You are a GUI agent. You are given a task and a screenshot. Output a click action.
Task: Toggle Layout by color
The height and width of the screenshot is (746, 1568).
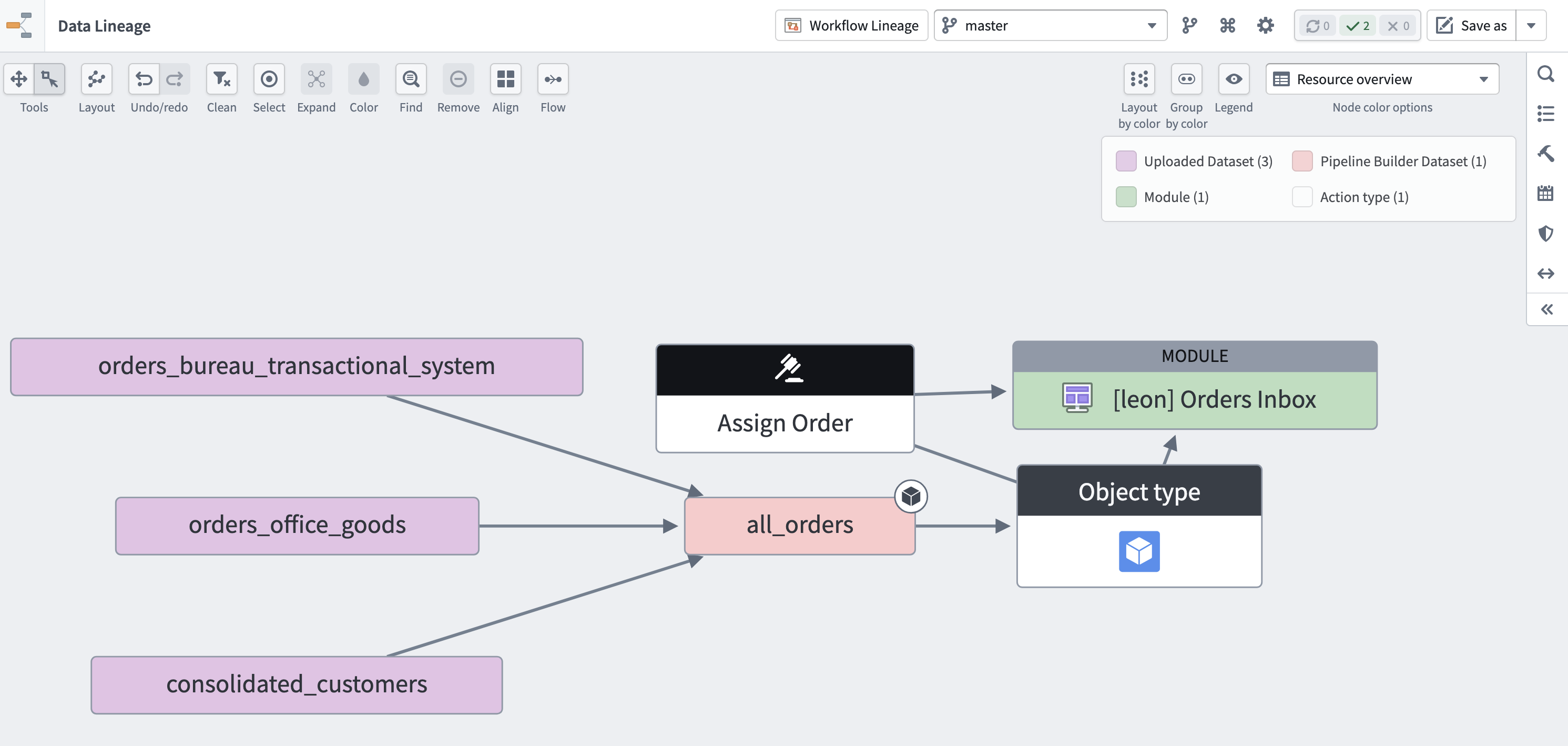pyautogui.click(x=1139, y=79)
